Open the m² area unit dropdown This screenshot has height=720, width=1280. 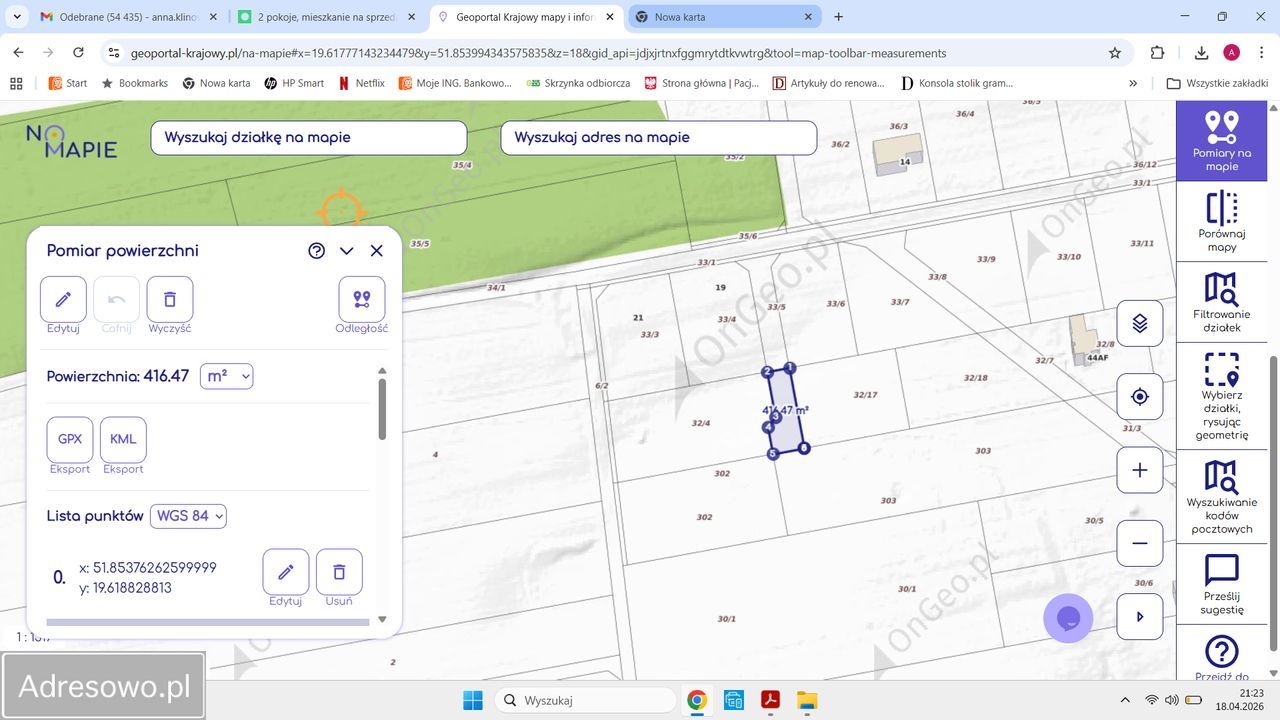(226, 376)
